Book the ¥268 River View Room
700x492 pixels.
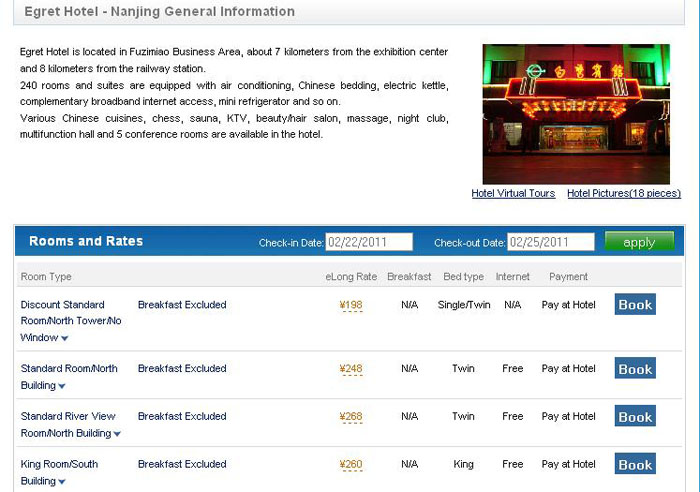635,416
